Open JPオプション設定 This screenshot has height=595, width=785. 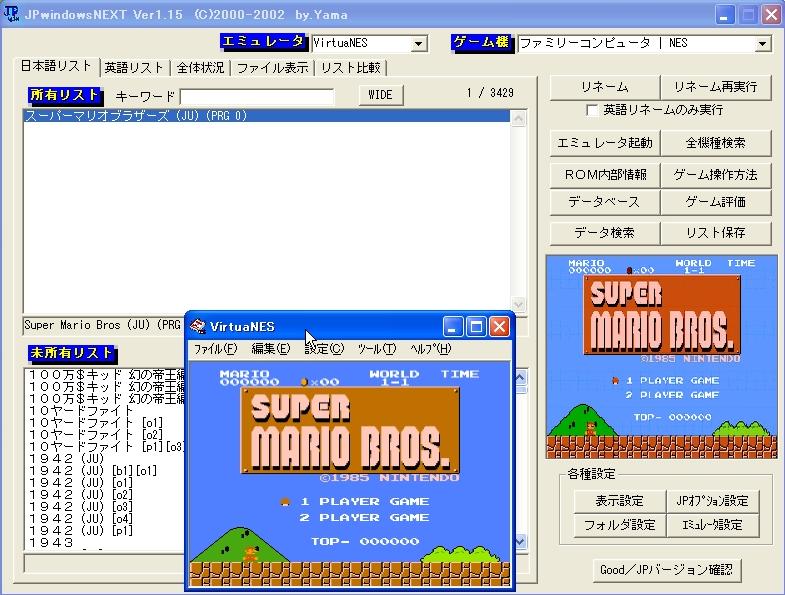pos(713,501)
